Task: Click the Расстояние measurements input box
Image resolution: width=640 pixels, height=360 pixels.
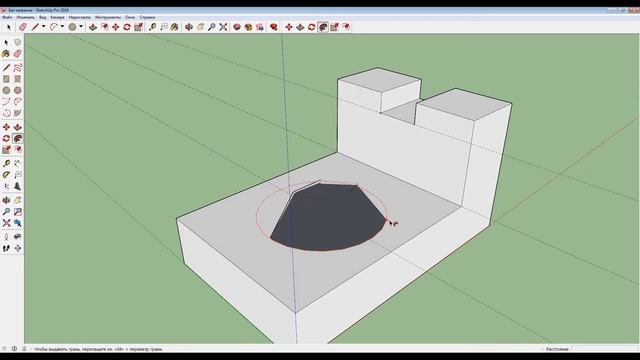Action: click(604, 349)
